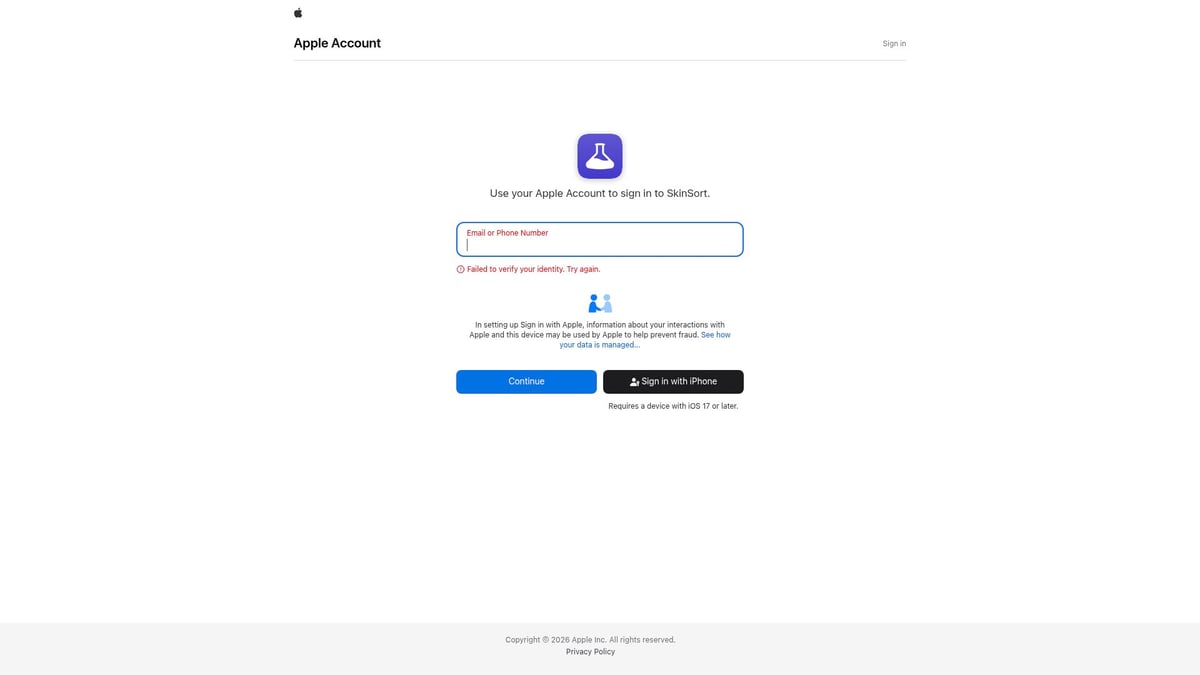Click the person icon in Sign in with iPhone
Screen dimensions: 1200x675
click(634, 382)
